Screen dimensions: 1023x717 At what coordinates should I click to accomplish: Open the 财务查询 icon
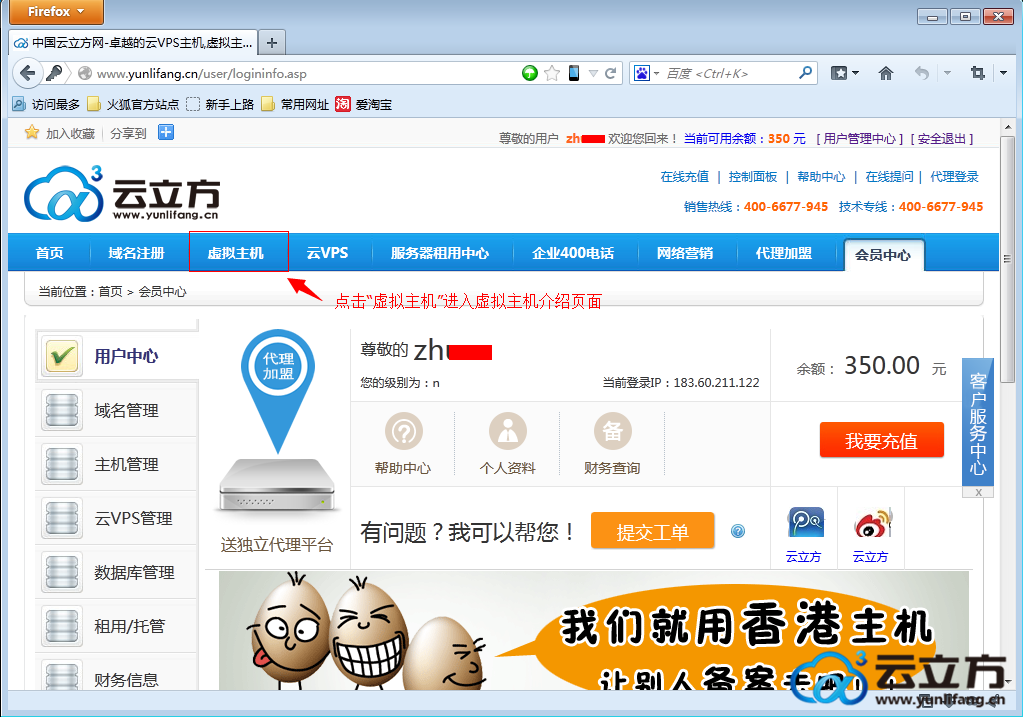click(613, 431)
